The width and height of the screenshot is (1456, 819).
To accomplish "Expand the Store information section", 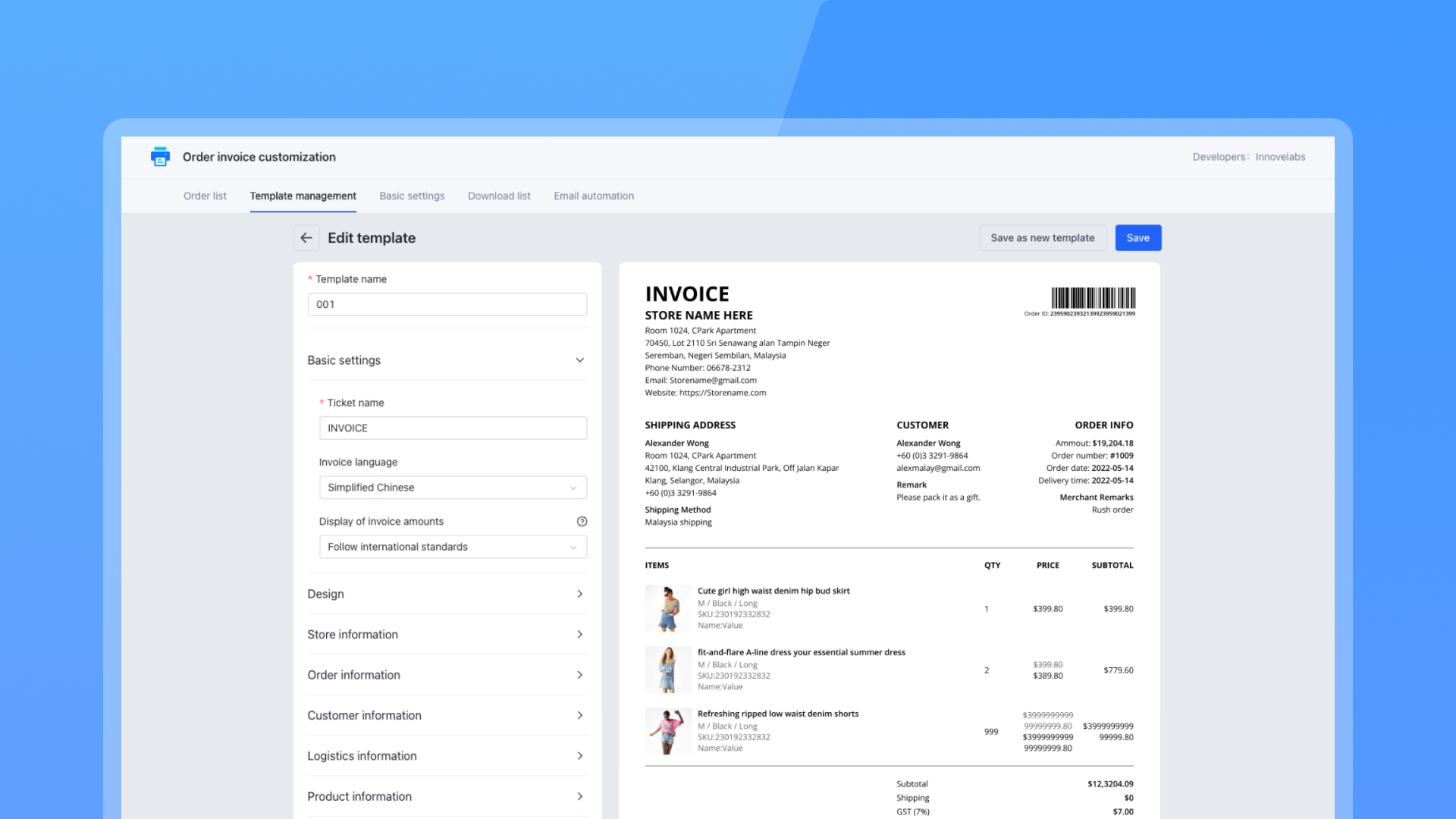I will pyautogui.click(x=447, y=635).
